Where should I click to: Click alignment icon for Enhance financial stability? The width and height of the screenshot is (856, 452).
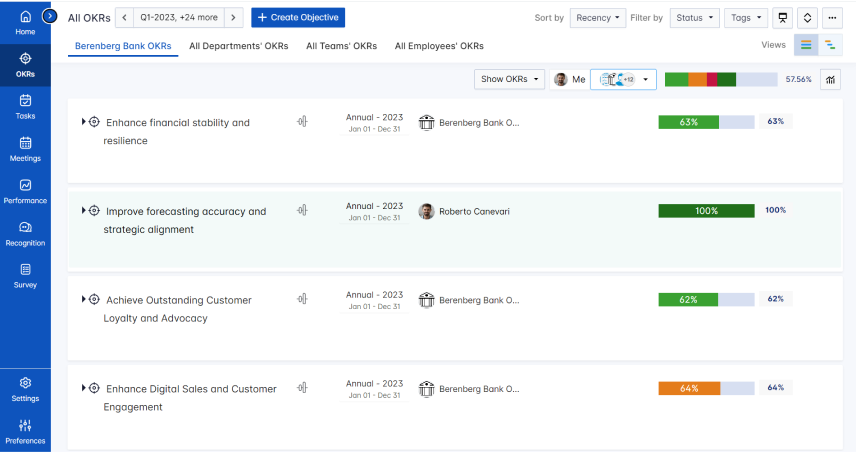(302, 122)
